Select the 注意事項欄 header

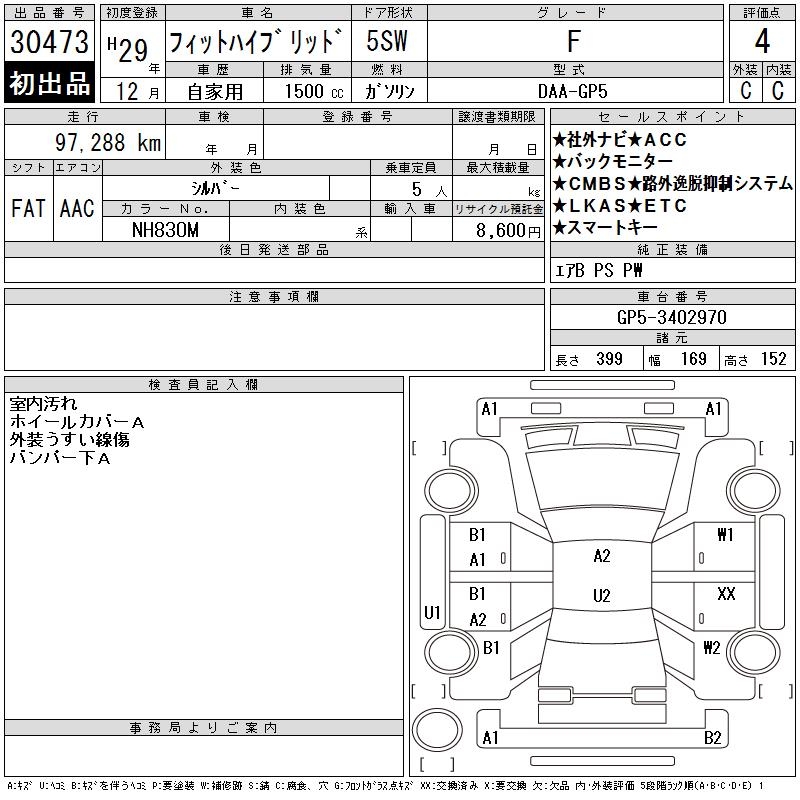click(x=274, y=296)
